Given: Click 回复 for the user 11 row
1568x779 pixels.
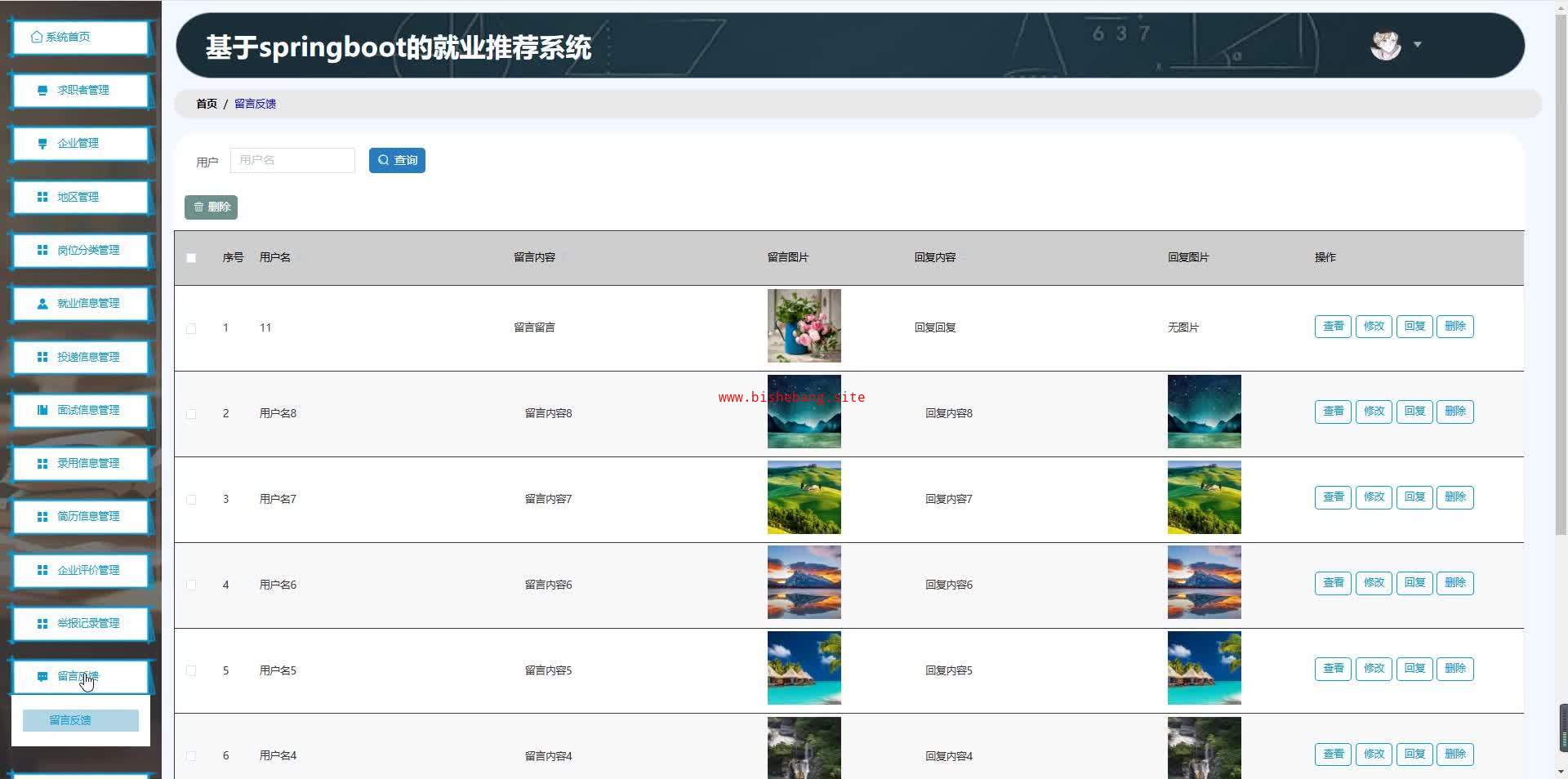Looking at the screenshot, I should 1414,327.
